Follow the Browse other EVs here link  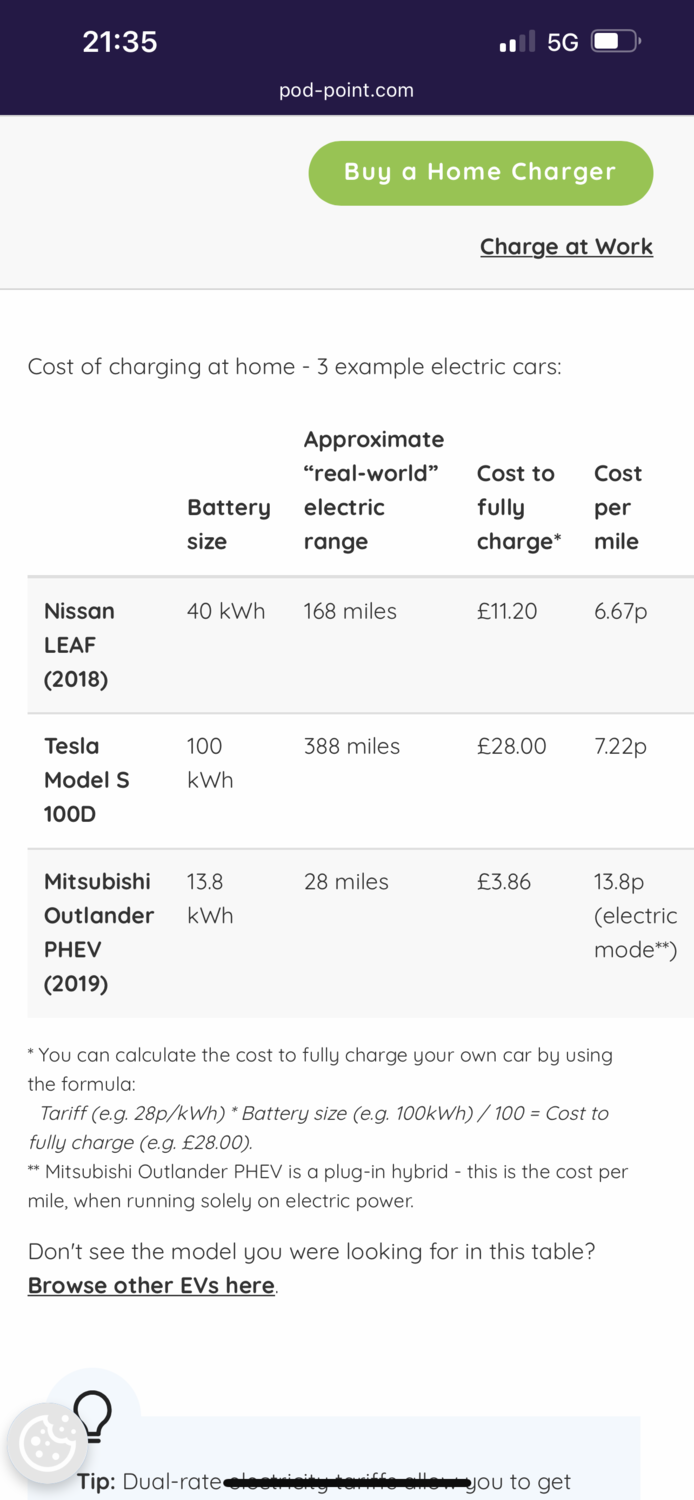[x=151, y=1286]
